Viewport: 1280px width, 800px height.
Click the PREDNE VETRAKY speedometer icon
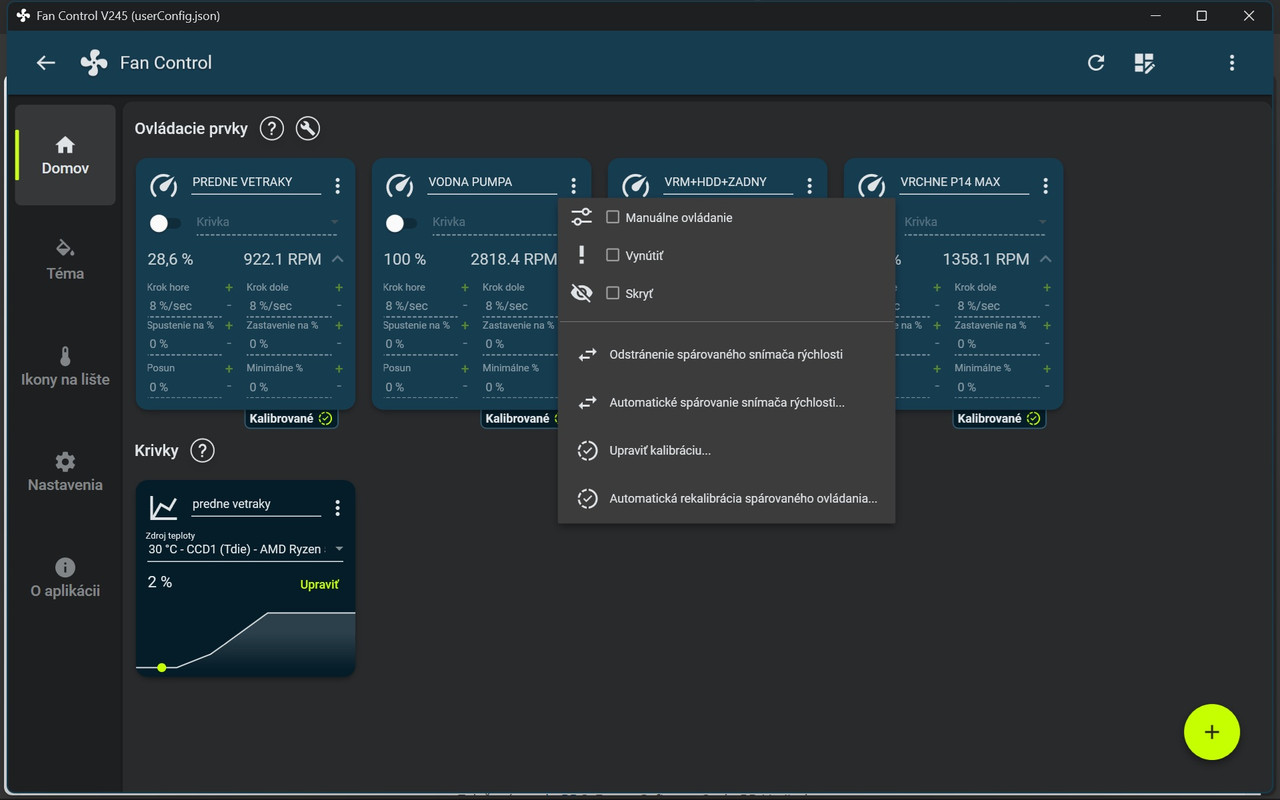(164, 186)
